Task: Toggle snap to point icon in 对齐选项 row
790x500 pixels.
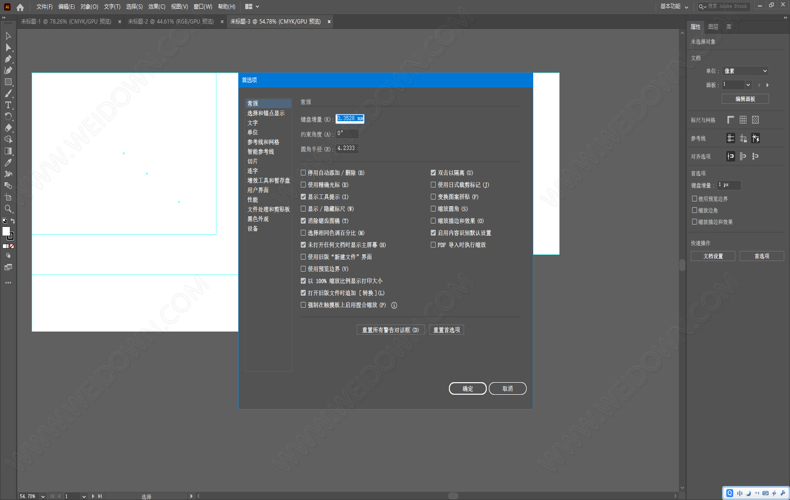Action: click(731, 156)
